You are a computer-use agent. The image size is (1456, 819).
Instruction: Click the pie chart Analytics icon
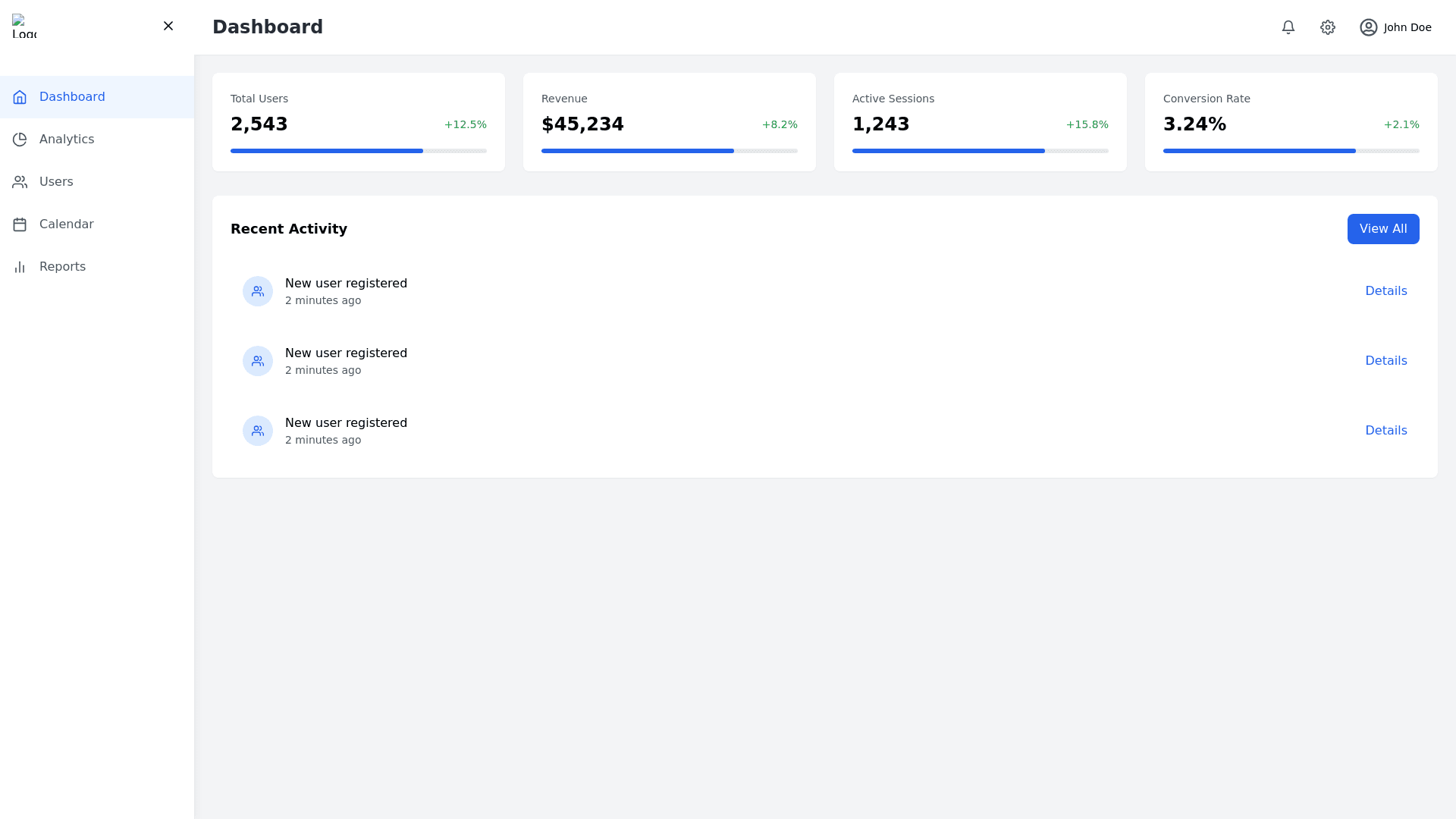coord(20,140)
